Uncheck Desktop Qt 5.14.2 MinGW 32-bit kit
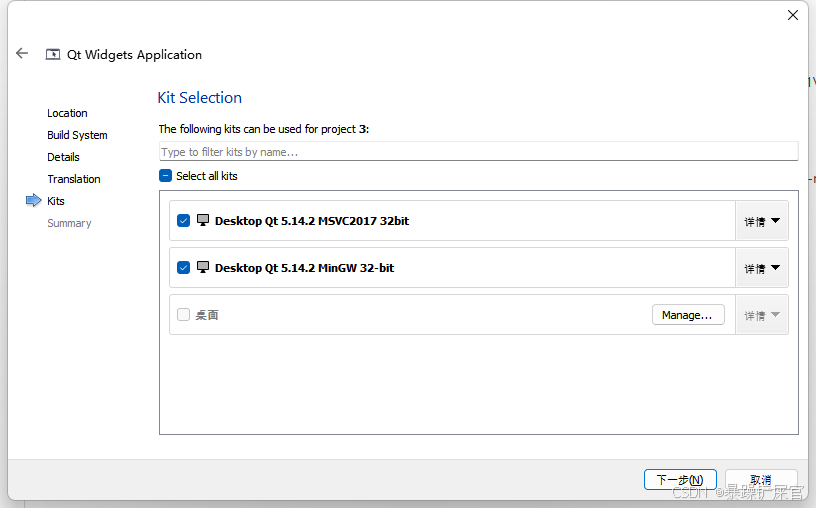 pos(183,268)
